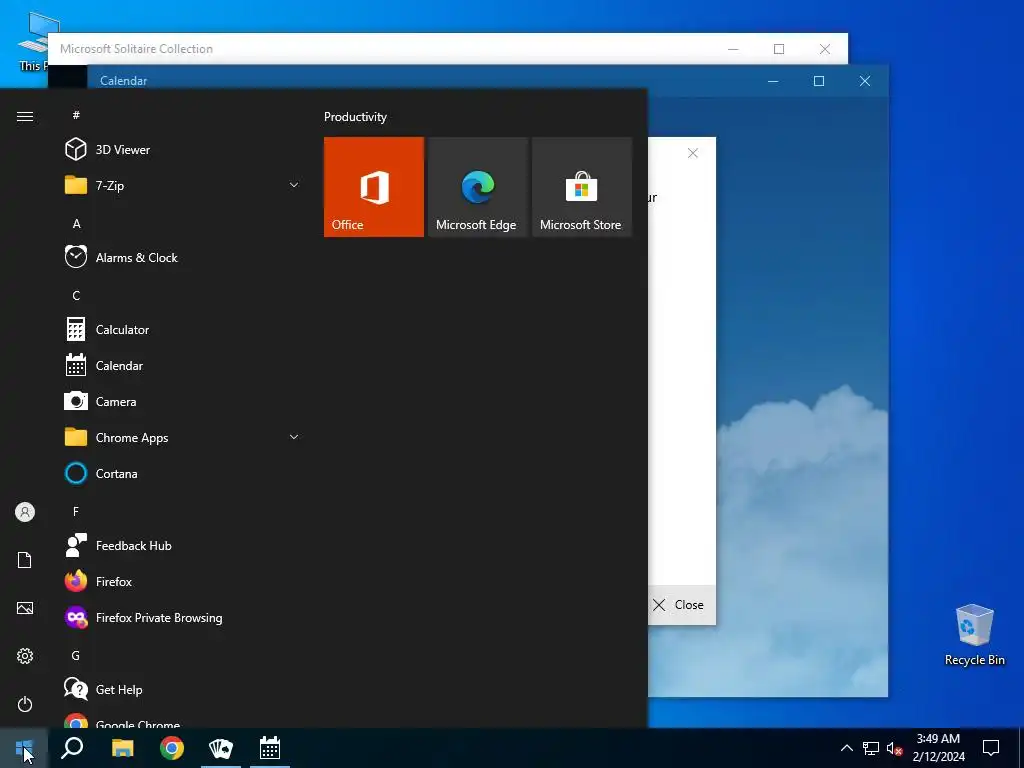Image resolution: width=1024 pixels, height=768 pixels.
Task: Dismiss the Calendar dialog with X
Action: [693, 153]
